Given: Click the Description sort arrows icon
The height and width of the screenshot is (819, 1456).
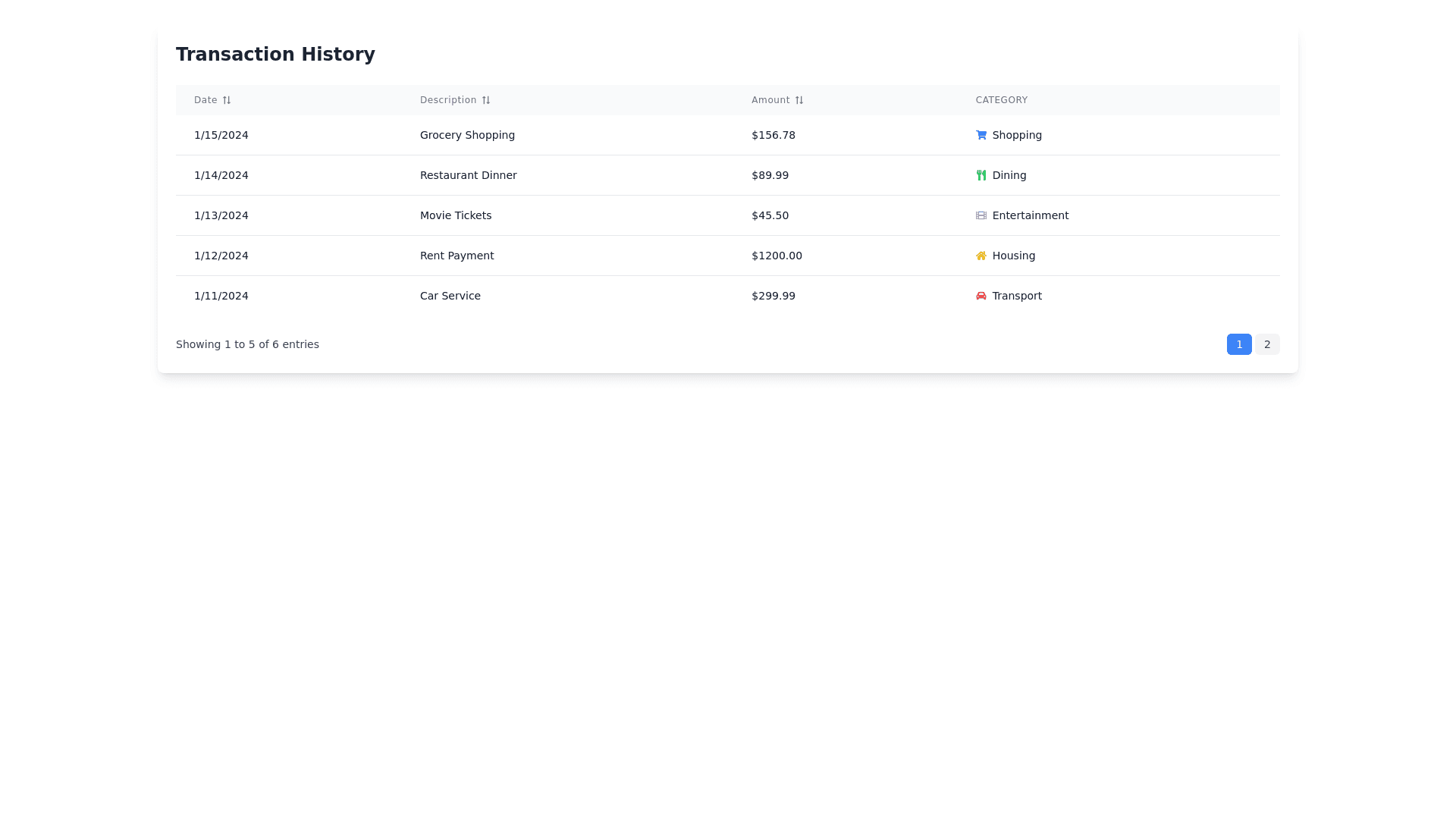Looking at the screenshot, I should click(485, 100).
